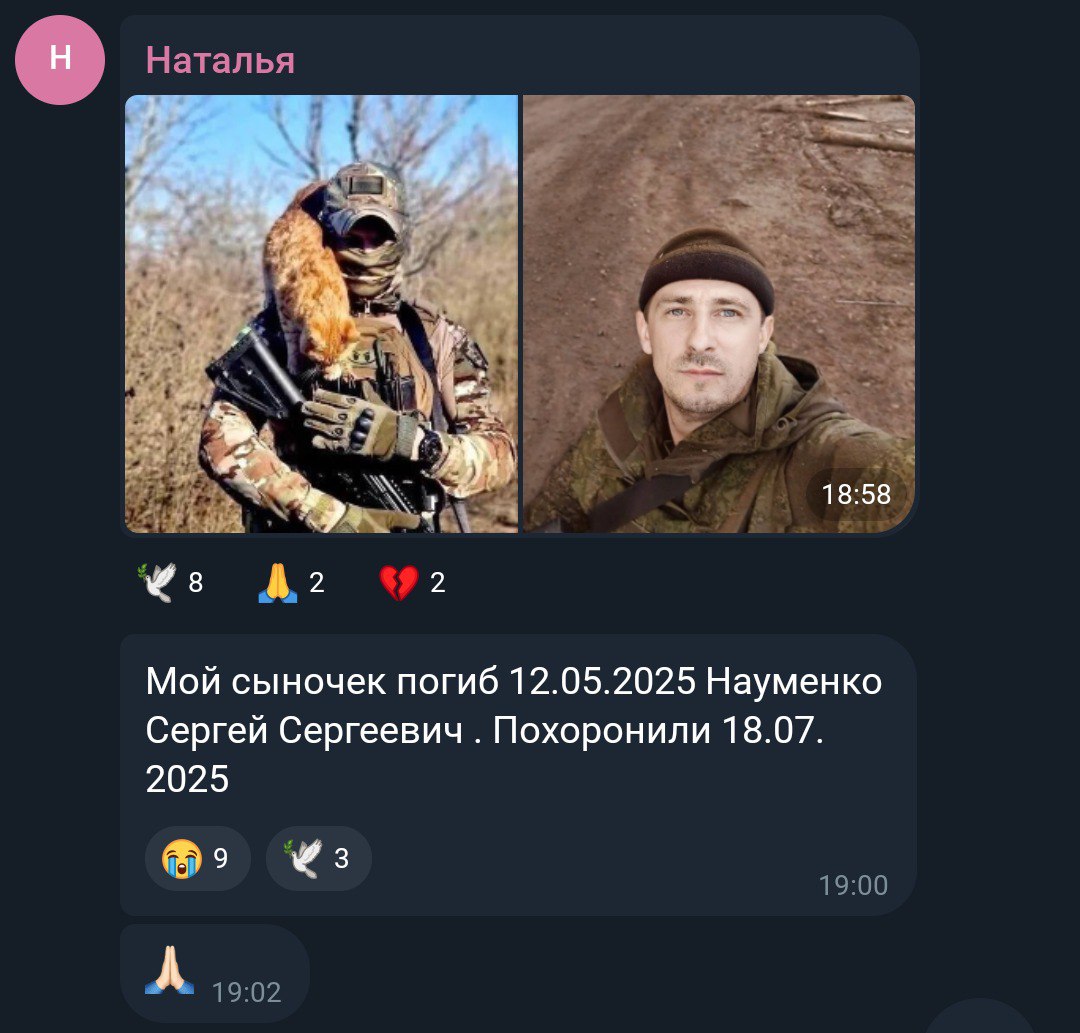Image resolution: width=1080 pixels, height=1033 pixels.
Task: Click the 19:02 timestamp beside emoji
Action: pos(247,992)
